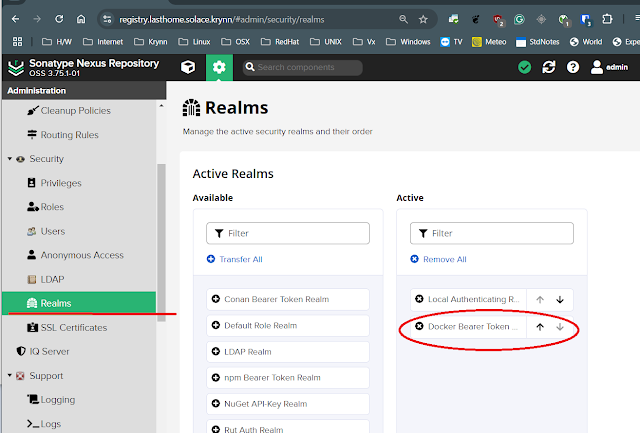Move Local Authenticating Realm down
Screen dimensions: 640x433
(x=560, y=299)
